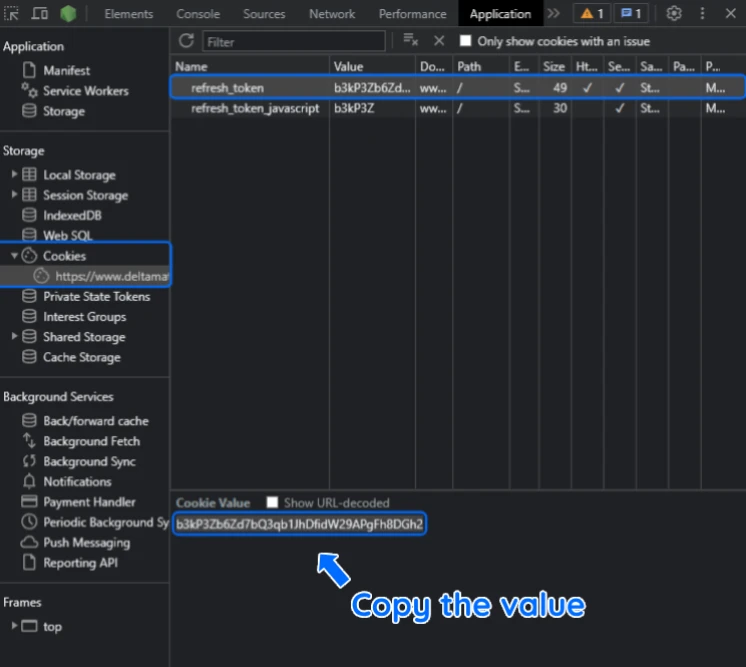This screenshot has width=746, height=667.
Task: Open the customize DevTools three-dot menu
Action: point(702,14)
